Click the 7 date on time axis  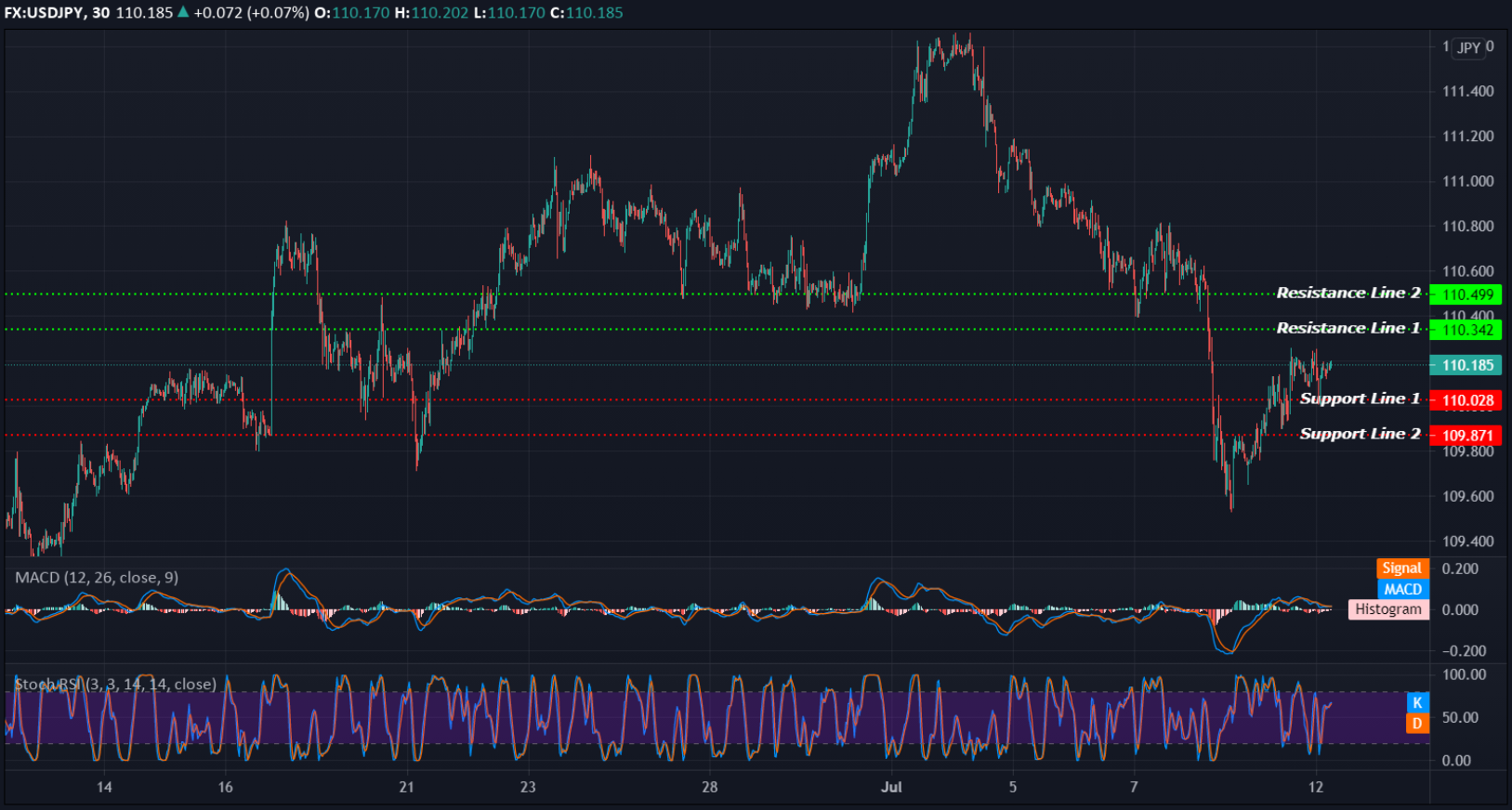1134,787
